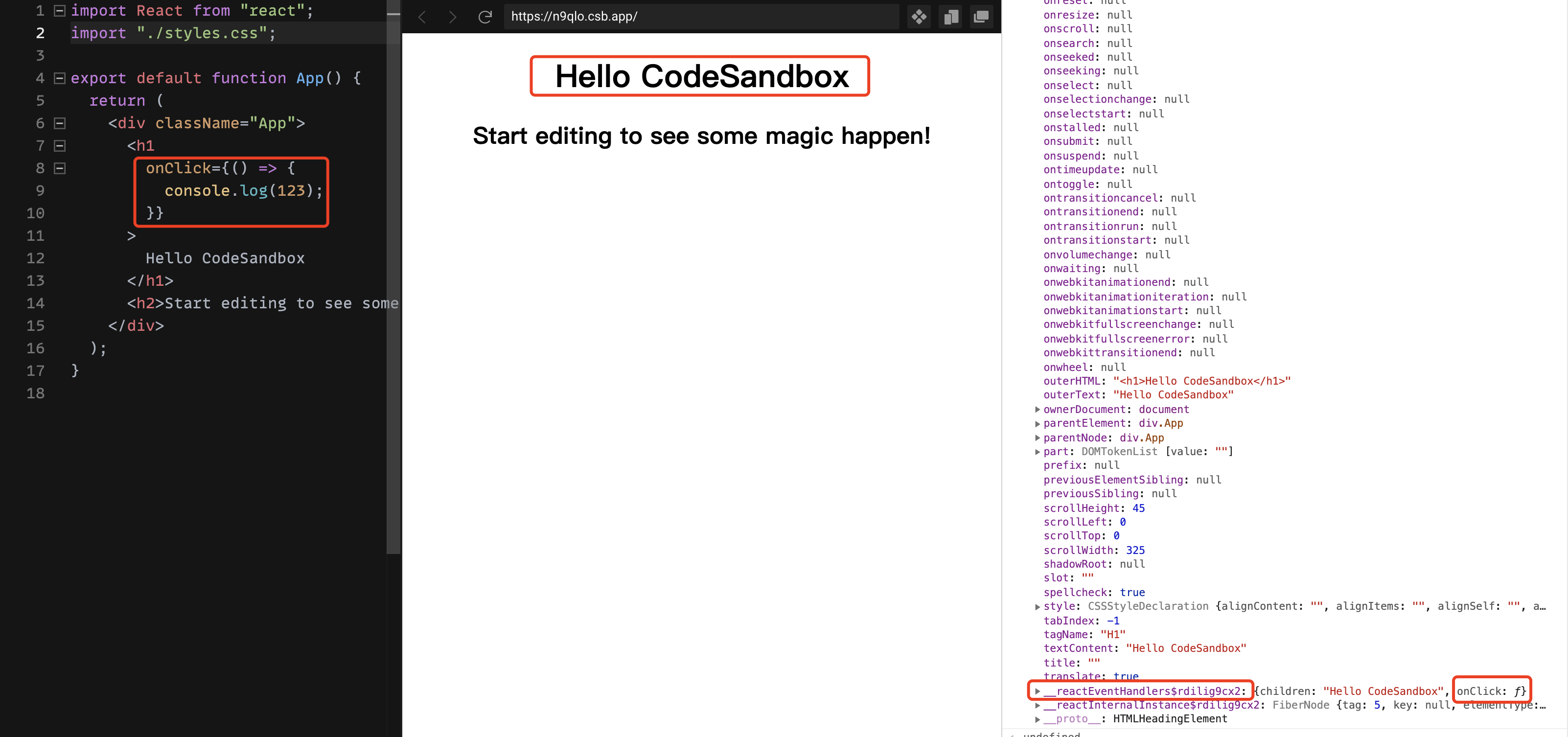
Task: Click className="App" in the code
Action: click(225, 123)
